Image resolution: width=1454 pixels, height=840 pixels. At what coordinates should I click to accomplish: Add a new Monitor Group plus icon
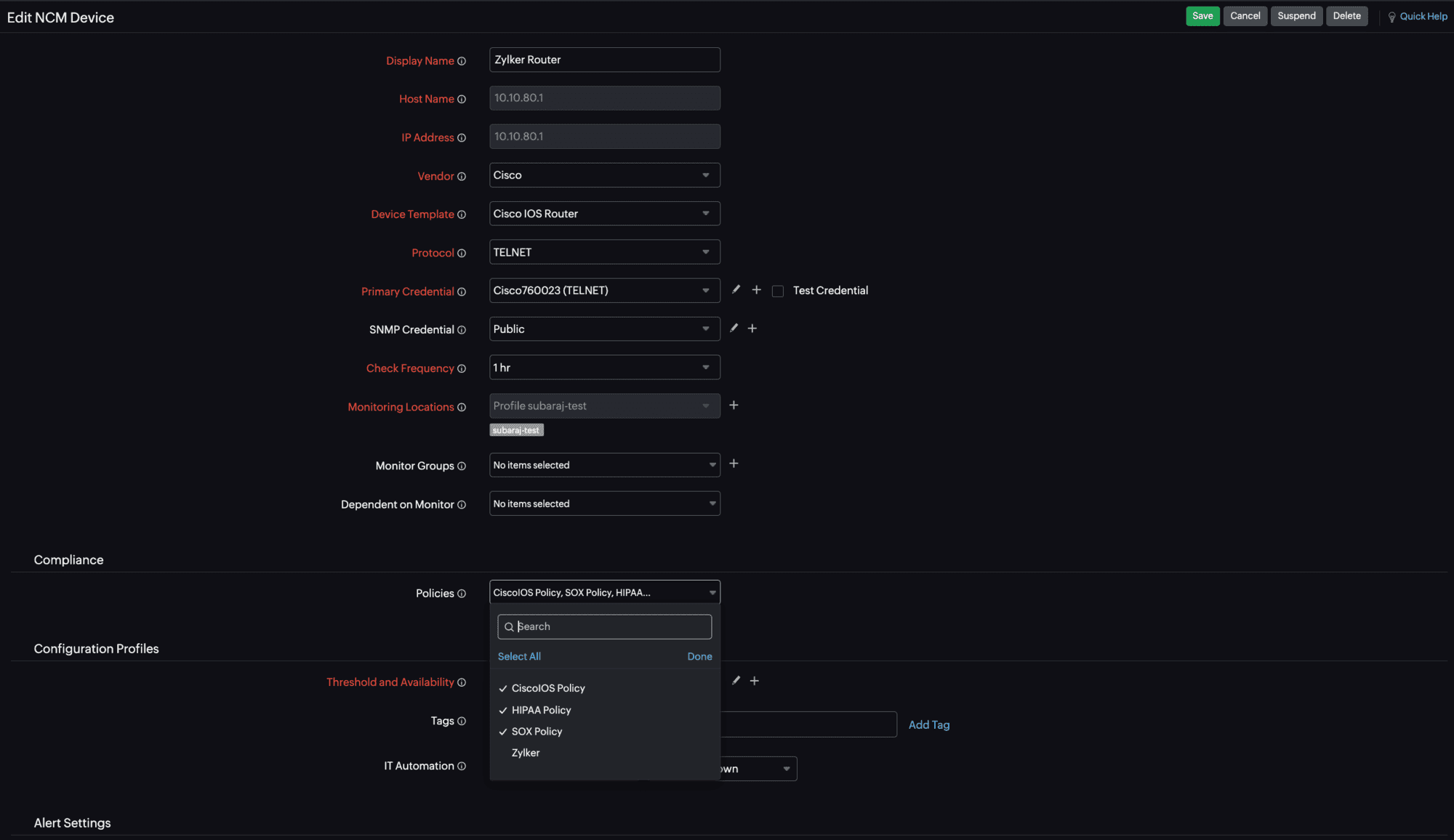pos(734,464)
